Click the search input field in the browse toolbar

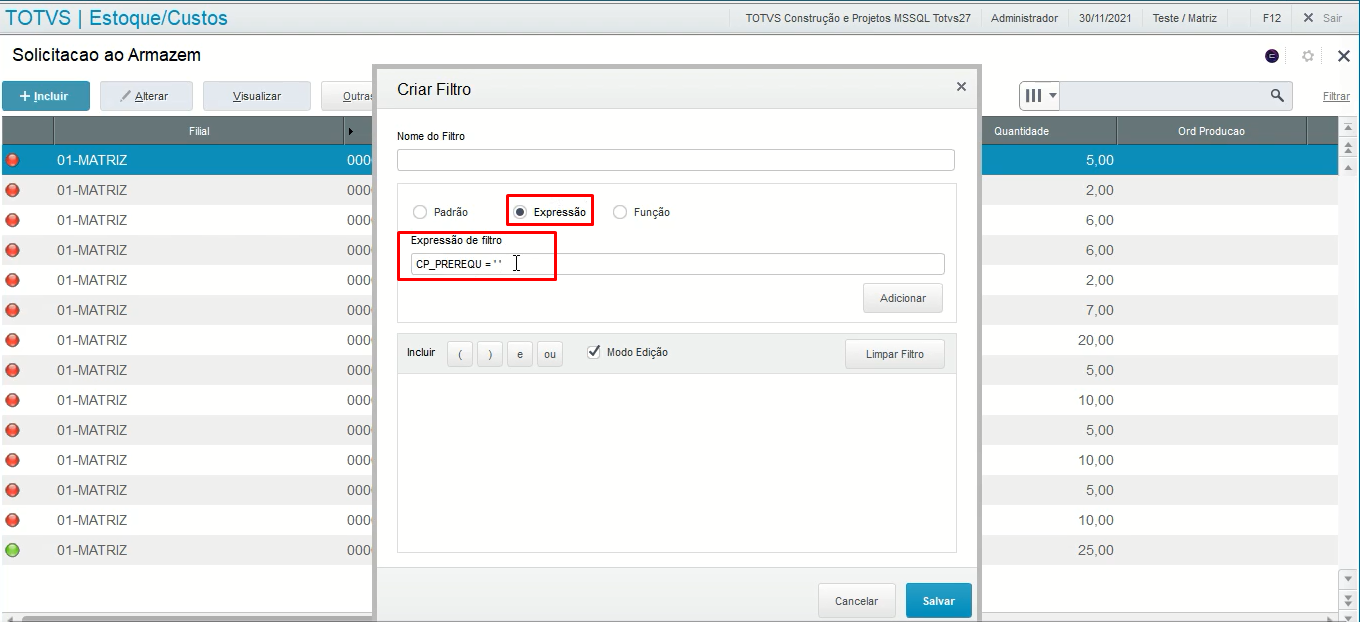[x=1163, y=96]
